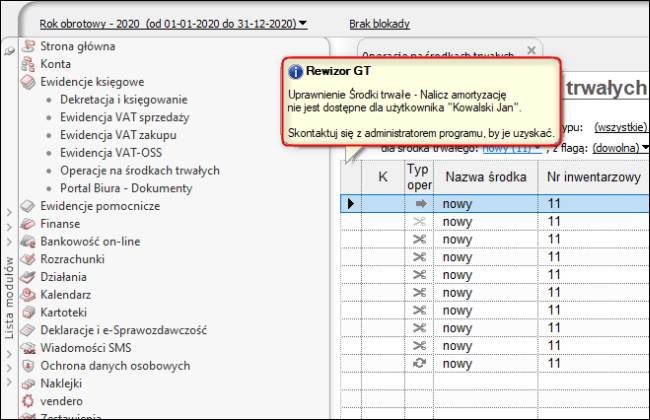Click the Typ oper column header
Screen dimensions: 650x420
419,177
